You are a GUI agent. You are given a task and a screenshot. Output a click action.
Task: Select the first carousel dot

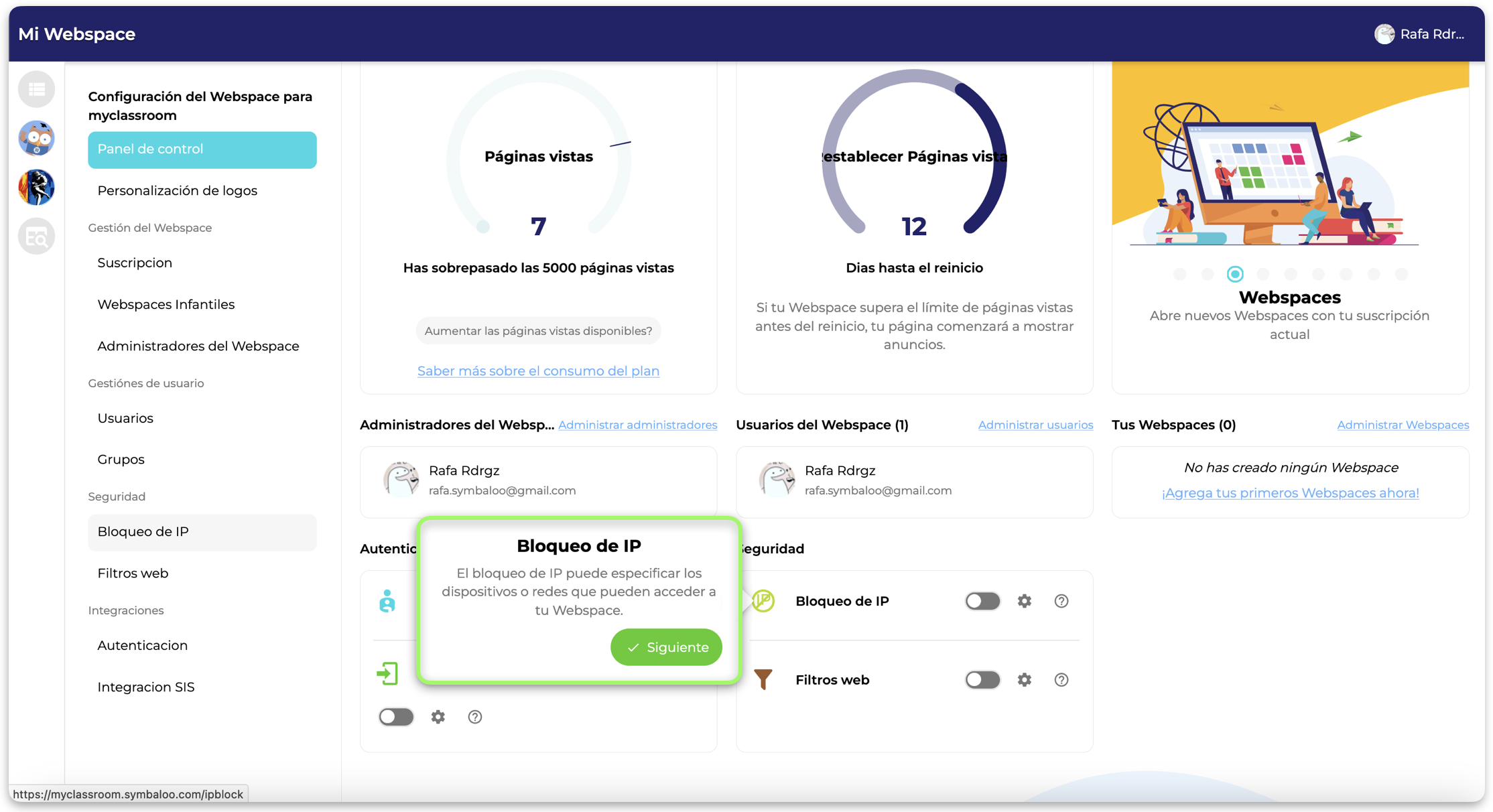tap(1180, 274)
